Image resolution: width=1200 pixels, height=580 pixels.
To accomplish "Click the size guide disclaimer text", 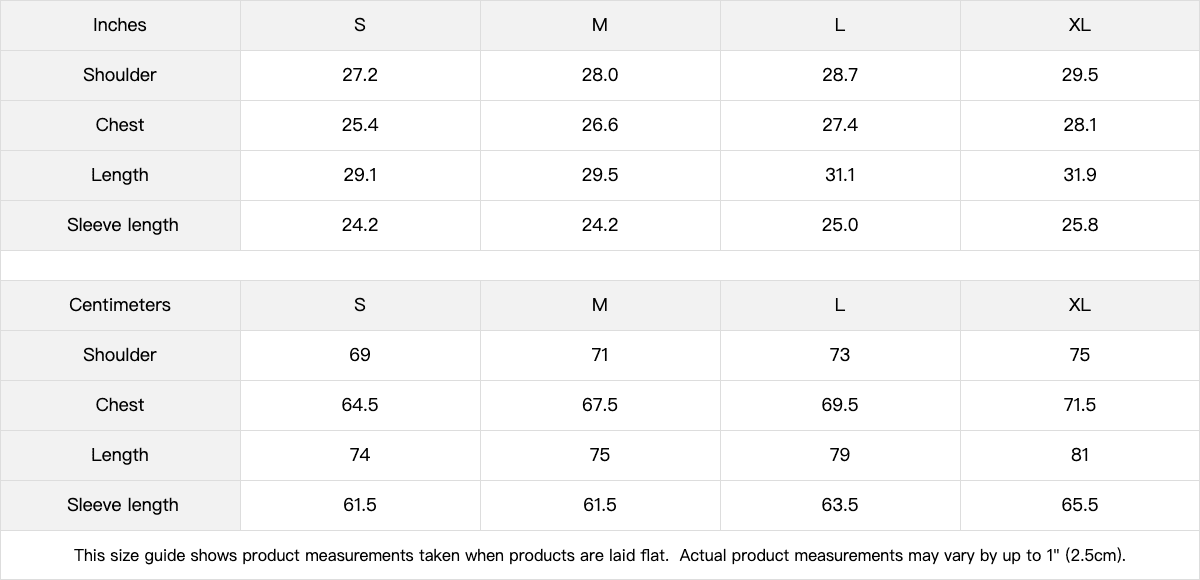I will click(600, 555).
